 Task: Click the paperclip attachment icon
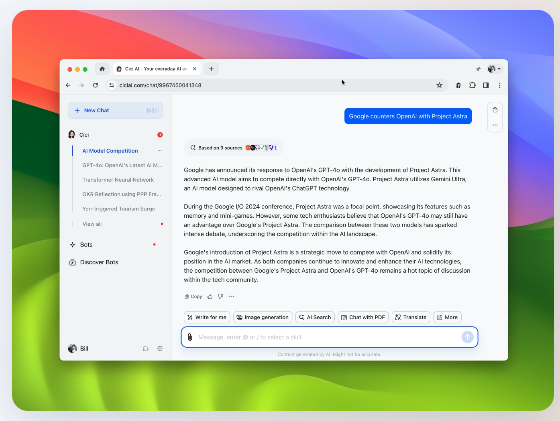click(190, 337)
